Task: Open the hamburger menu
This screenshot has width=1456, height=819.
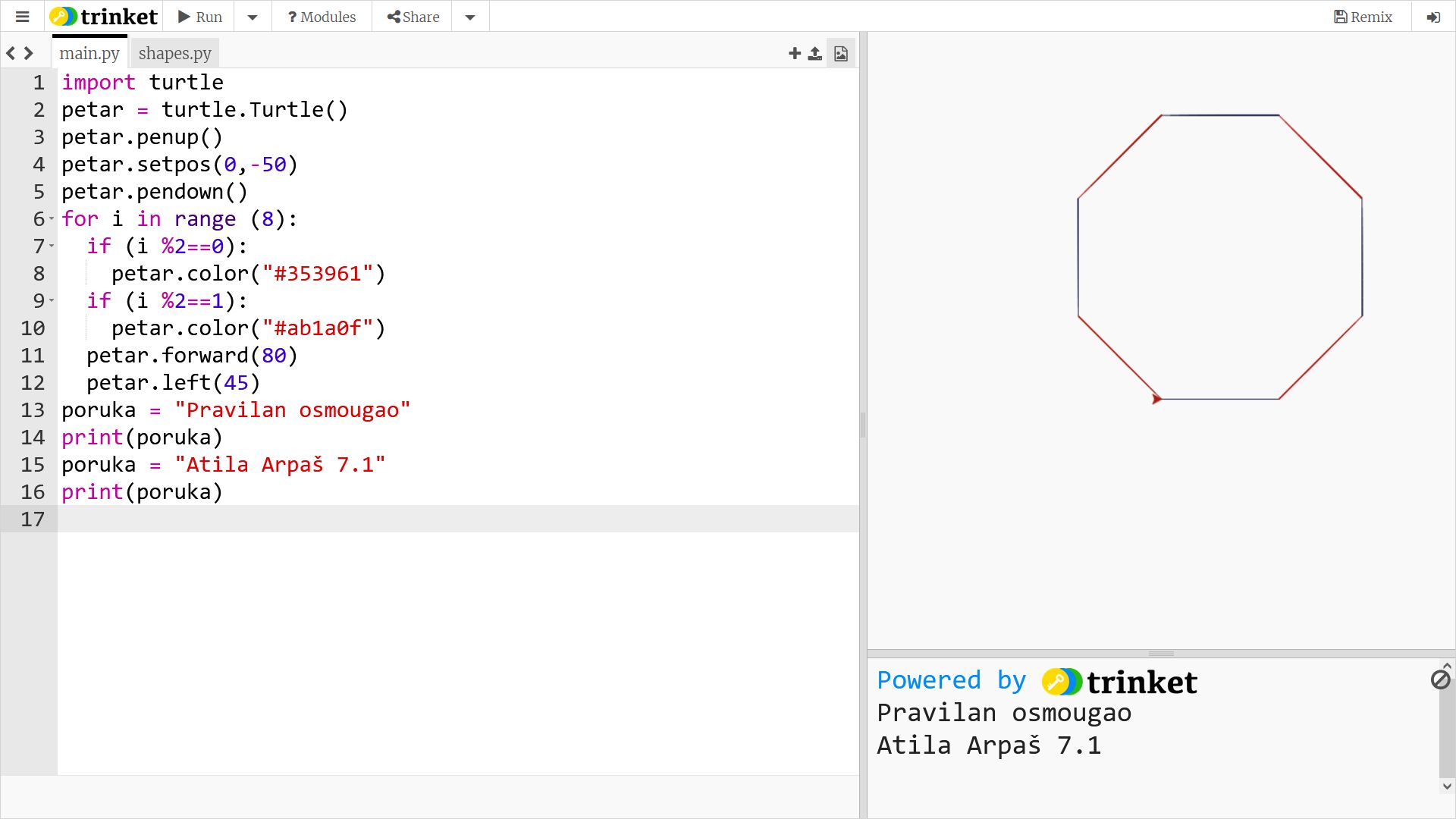Action: [x=22, y=17]
